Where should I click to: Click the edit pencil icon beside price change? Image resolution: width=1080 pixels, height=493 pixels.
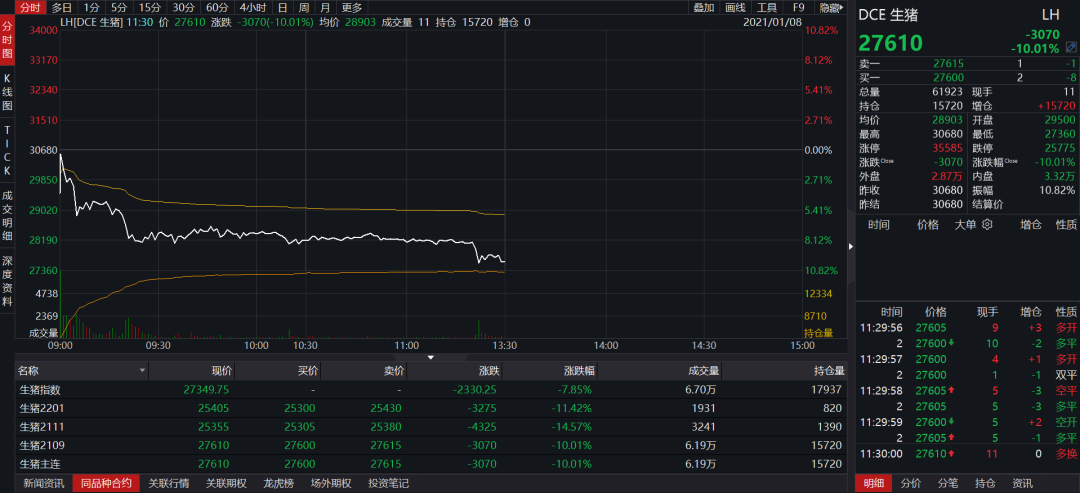click(x=1071, y=47)
